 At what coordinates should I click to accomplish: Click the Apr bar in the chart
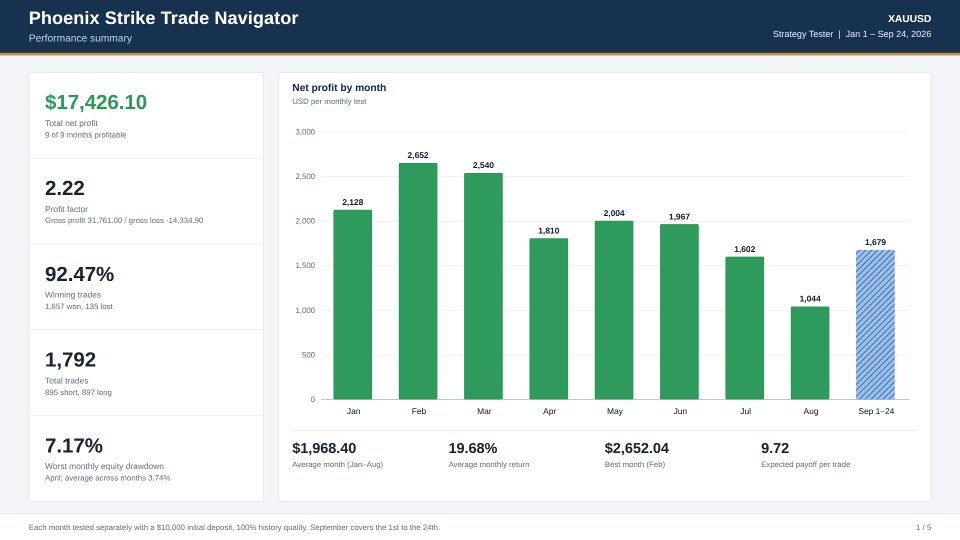(x=549, y=318)
